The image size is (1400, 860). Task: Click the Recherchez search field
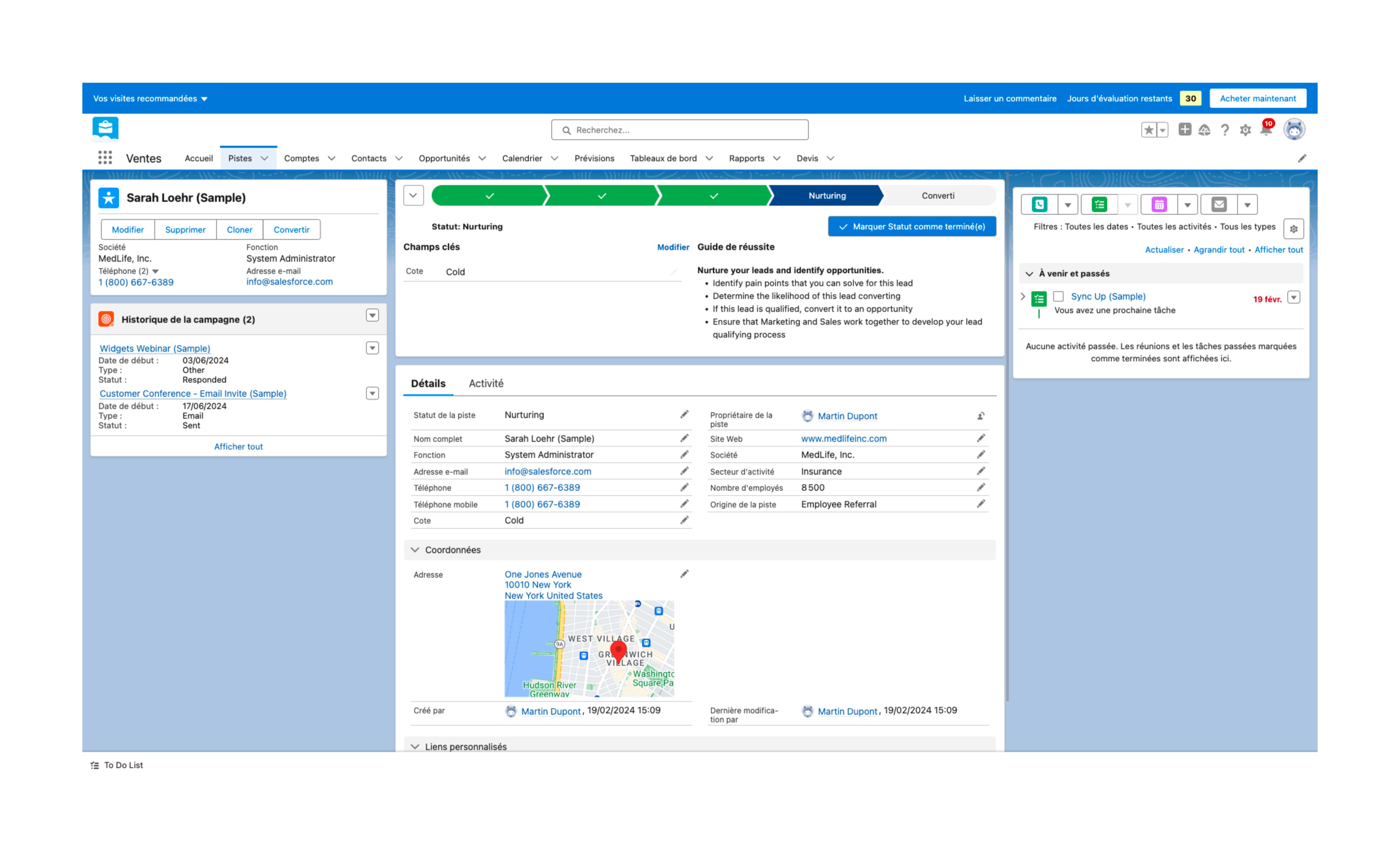coord(679,130)
